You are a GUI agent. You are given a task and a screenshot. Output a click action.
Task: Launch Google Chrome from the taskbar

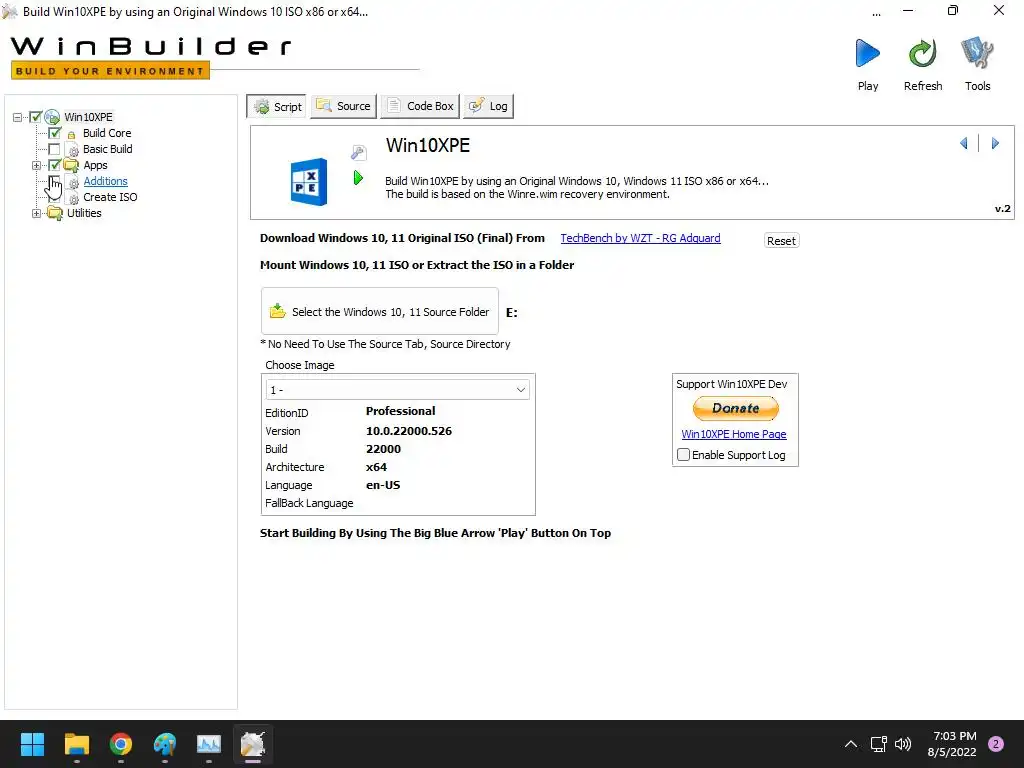pyautogui.click(x=121, y=744)
